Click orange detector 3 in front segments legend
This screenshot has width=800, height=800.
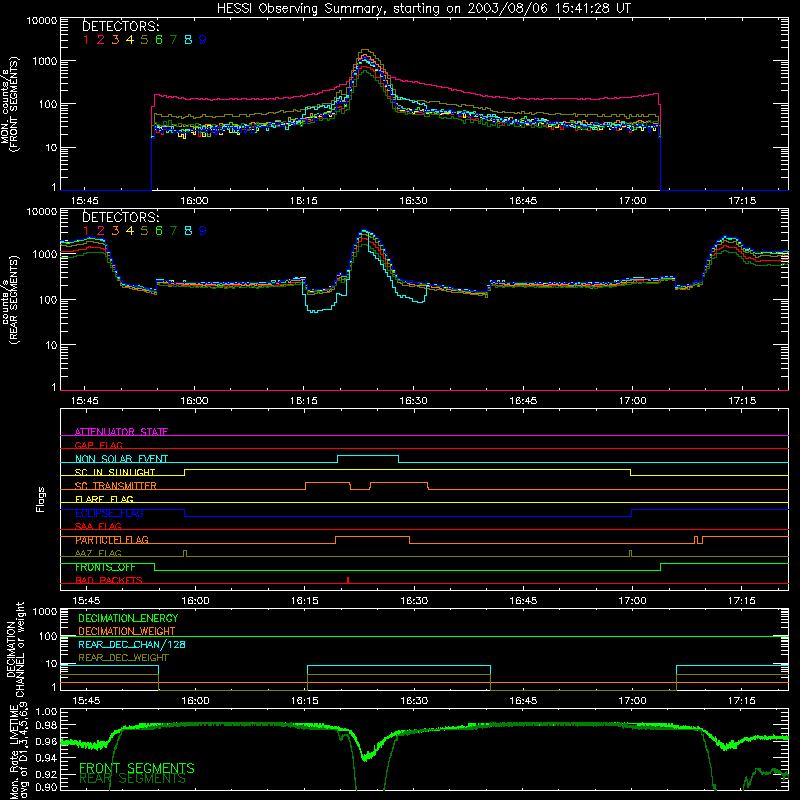point(115,40)
